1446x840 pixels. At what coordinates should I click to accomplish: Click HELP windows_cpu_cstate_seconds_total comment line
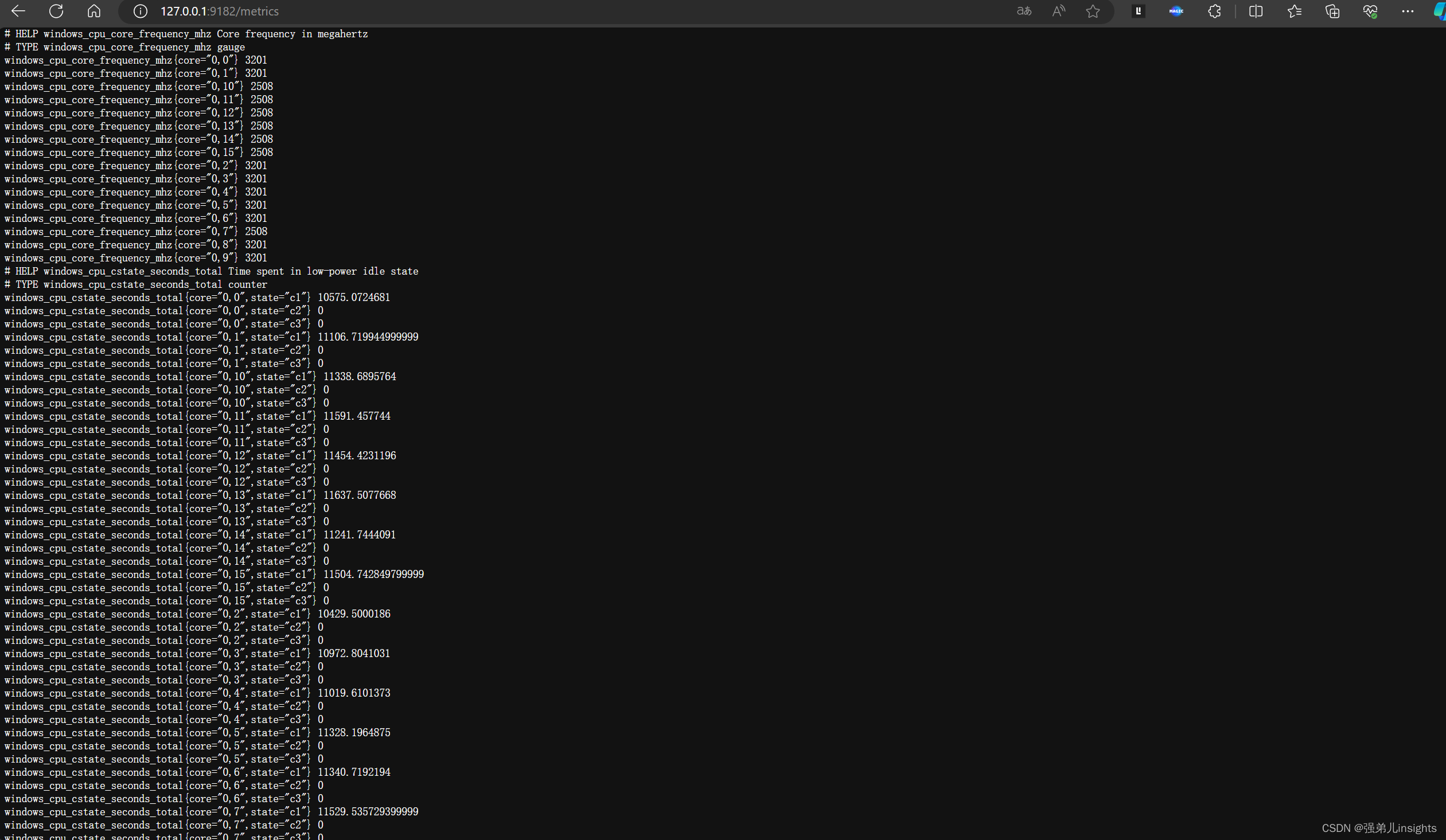(211, 271)
